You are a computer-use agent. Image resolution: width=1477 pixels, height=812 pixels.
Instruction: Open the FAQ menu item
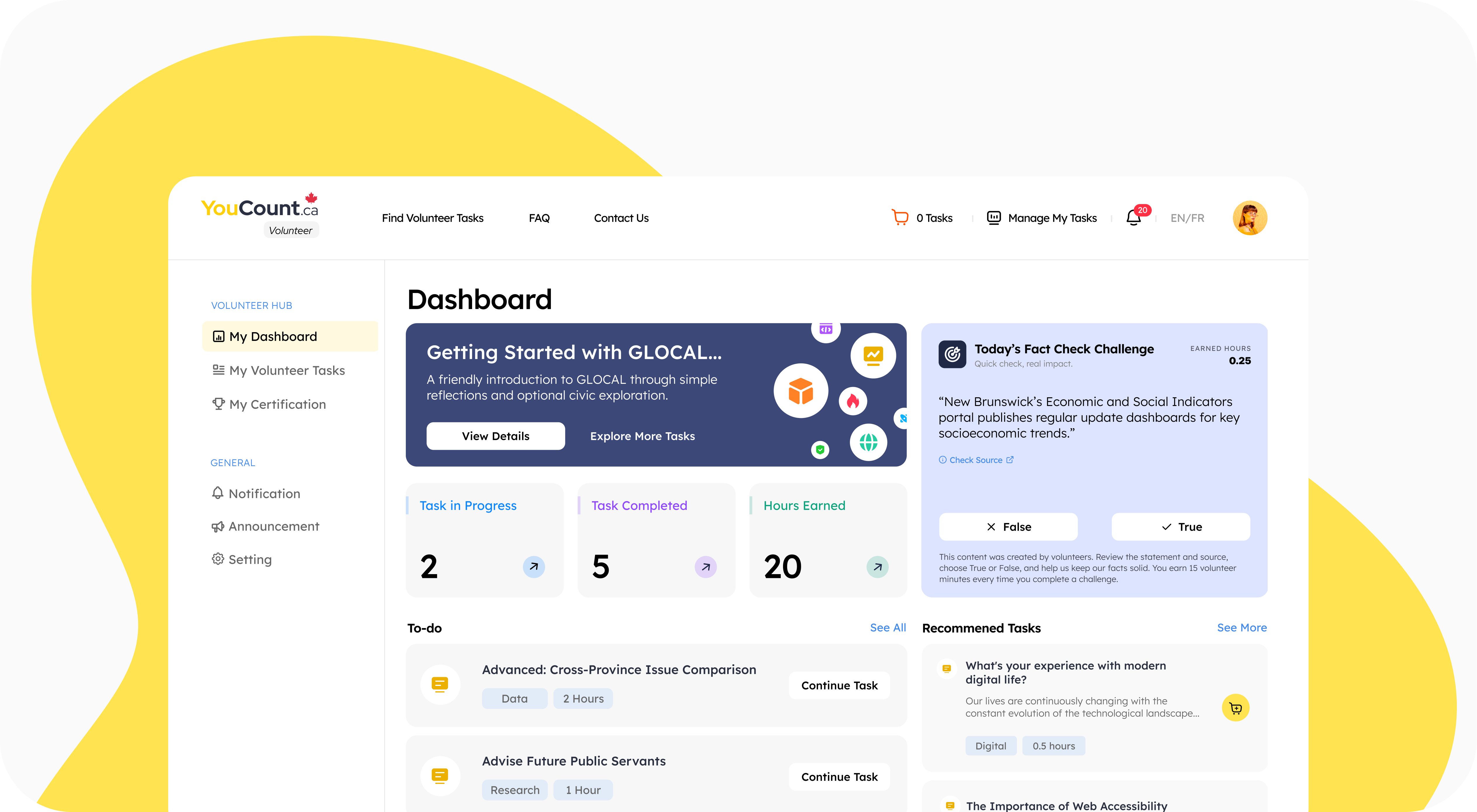(539, 218)
